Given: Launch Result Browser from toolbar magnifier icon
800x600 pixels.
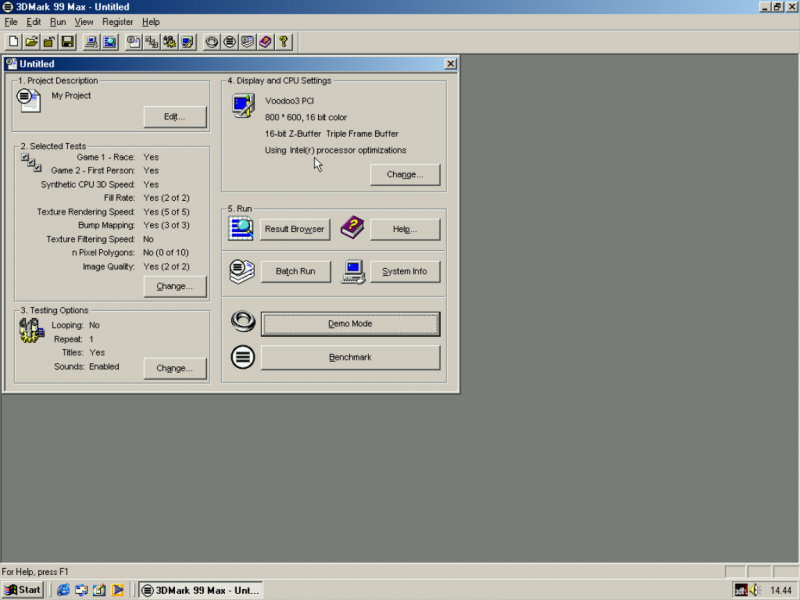Looking at the screenshot, I should point(110,42).
